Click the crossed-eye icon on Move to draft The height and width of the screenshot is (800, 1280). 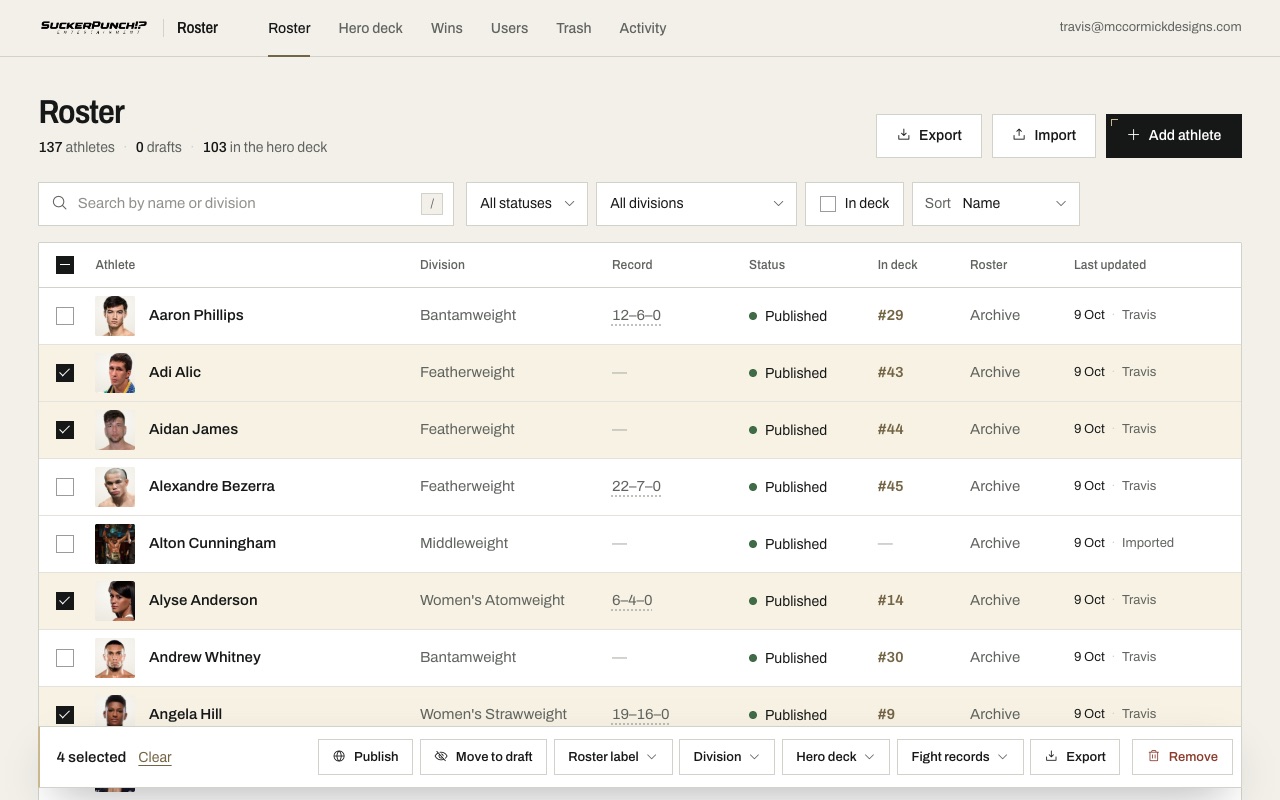coord(441,756)
